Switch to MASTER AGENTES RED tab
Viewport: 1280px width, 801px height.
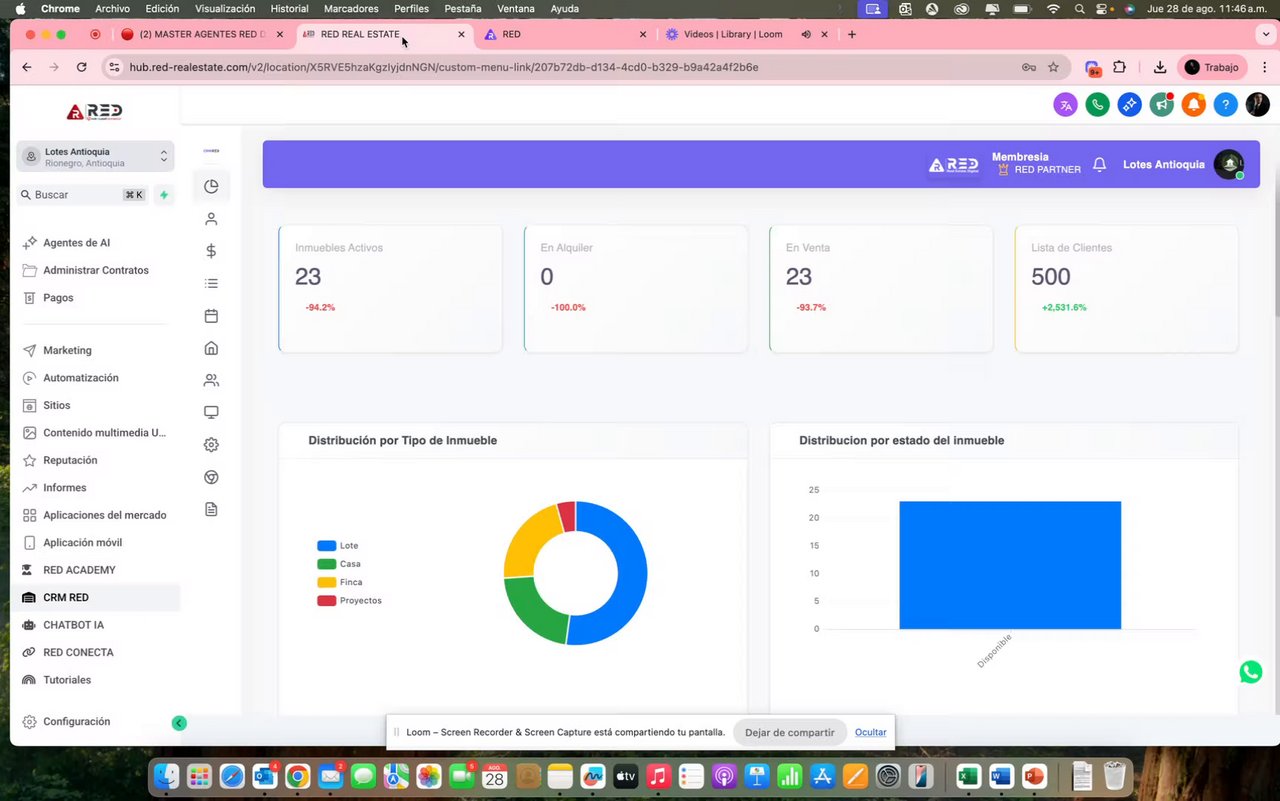click(202, 34)
